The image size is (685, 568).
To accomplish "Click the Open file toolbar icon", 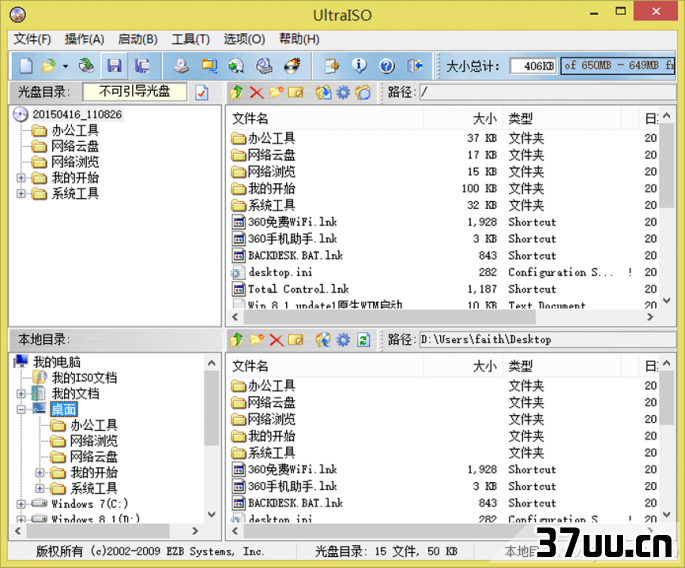I will tap(48, 66).
